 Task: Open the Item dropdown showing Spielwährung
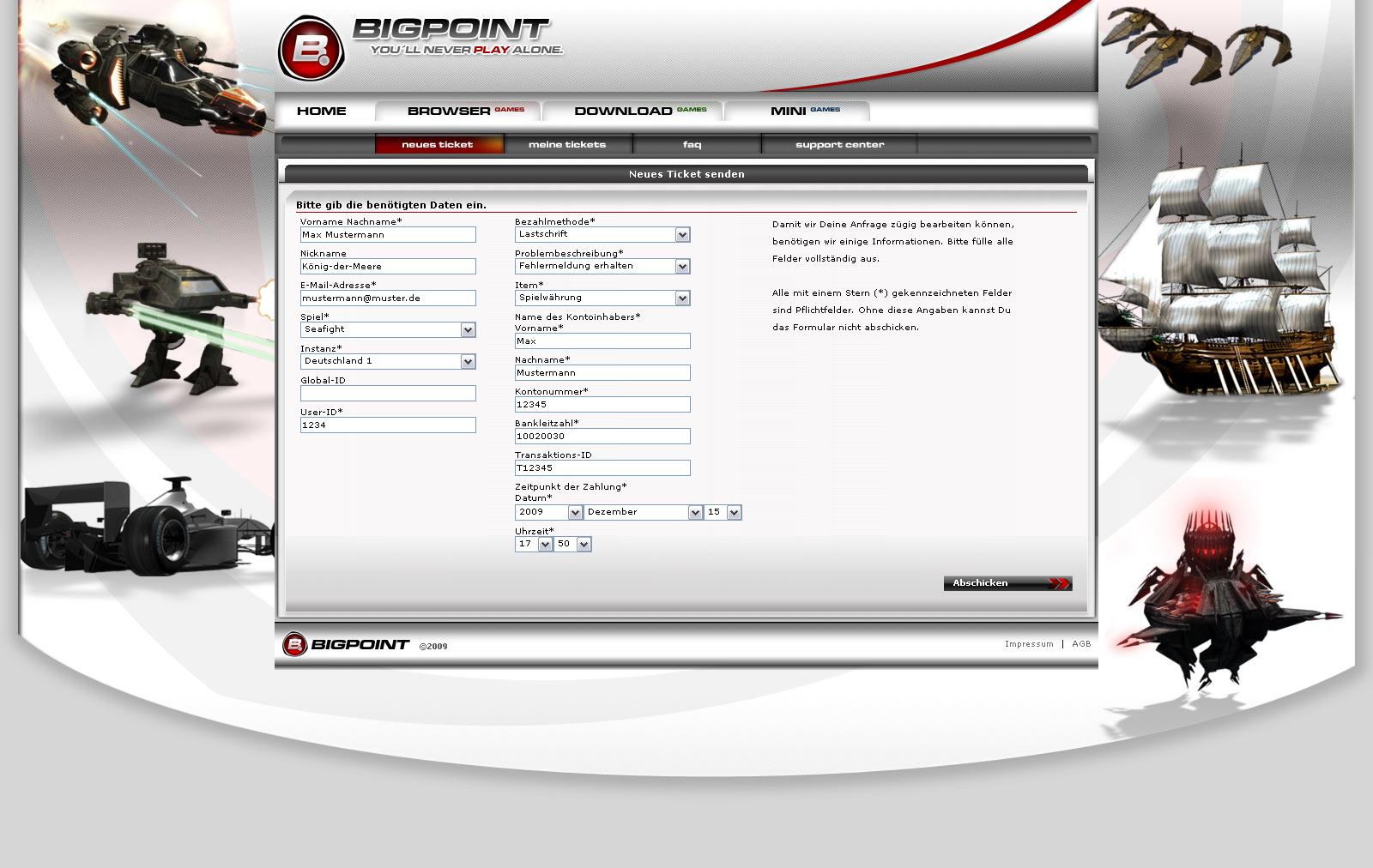[x=602, y=298]
